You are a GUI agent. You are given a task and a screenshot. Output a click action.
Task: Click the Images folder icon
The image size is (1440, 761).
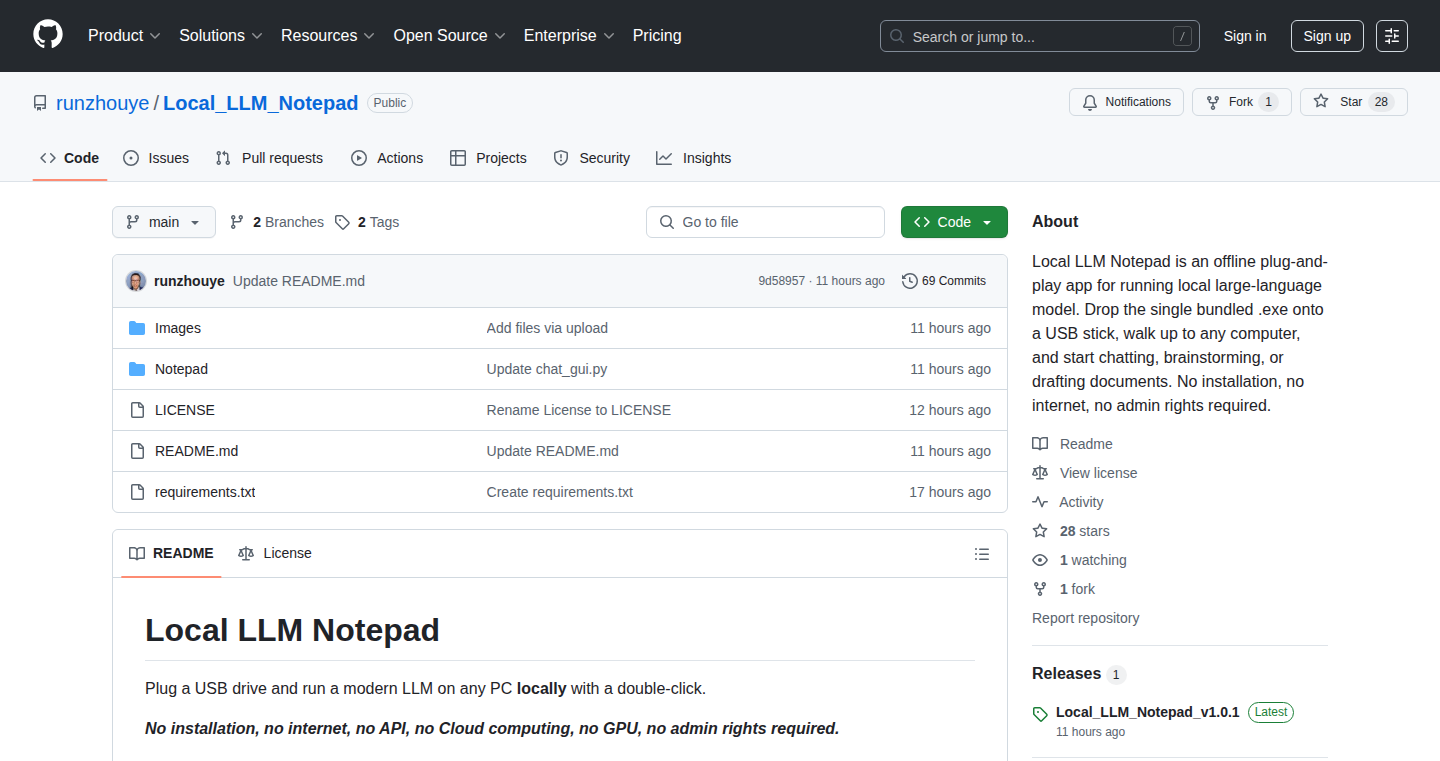(x=137, y=328)
